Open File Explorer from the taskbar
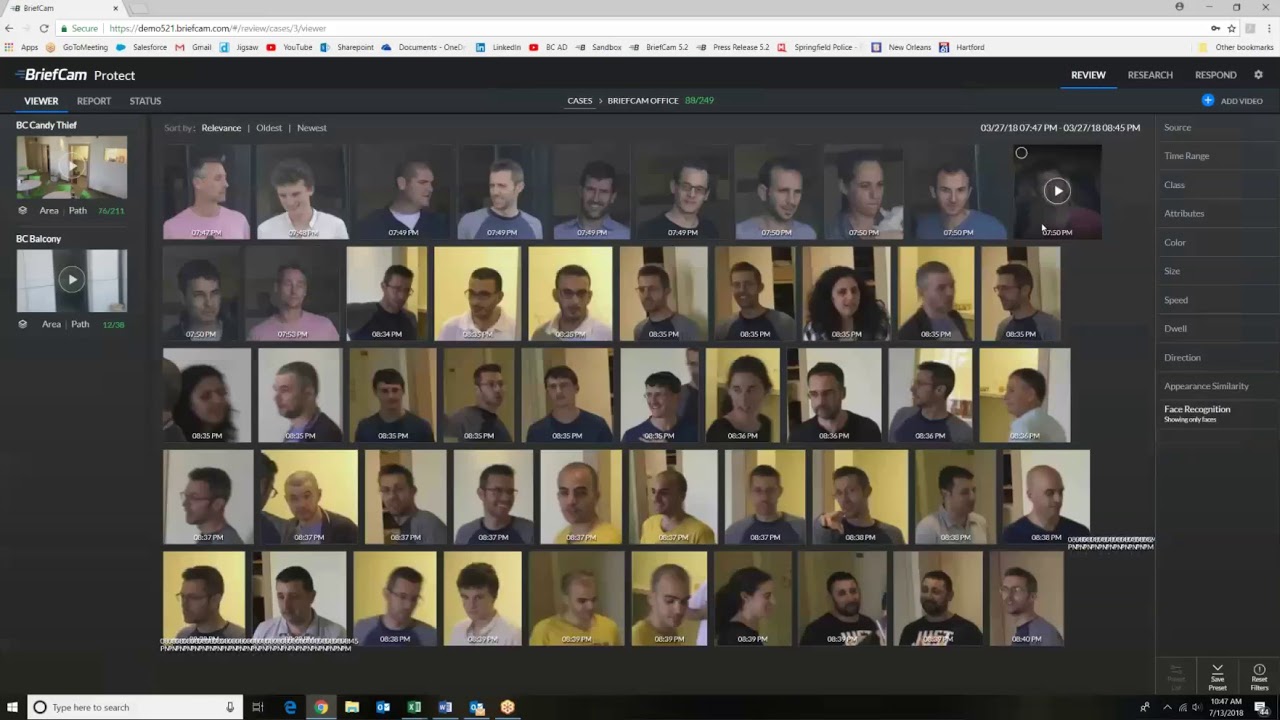 (352, 707)
